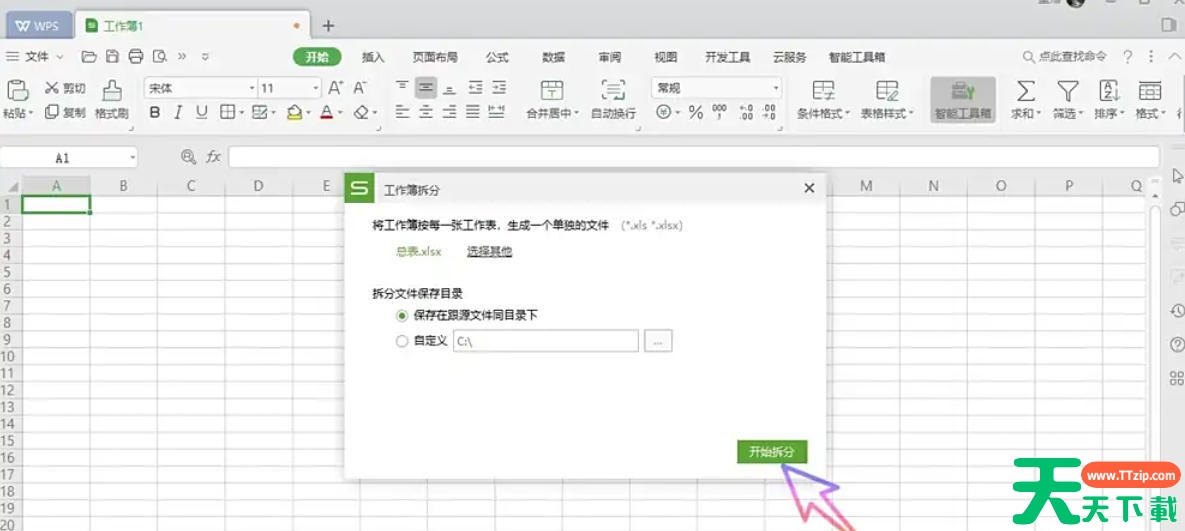This screenshot has height=531, width=1185.
Task: Select the 自定义 custom directory radio
Action: (402, 341)
